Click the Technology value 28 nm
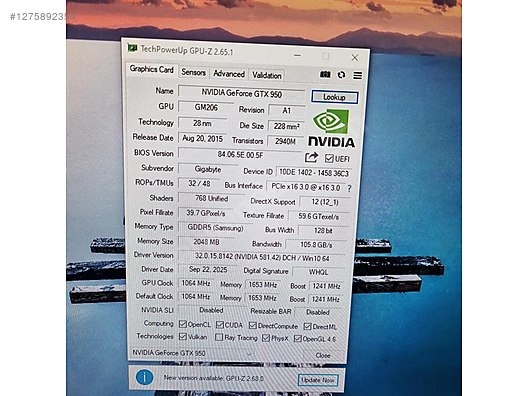528x396 pixels. (x=202, y=123)
